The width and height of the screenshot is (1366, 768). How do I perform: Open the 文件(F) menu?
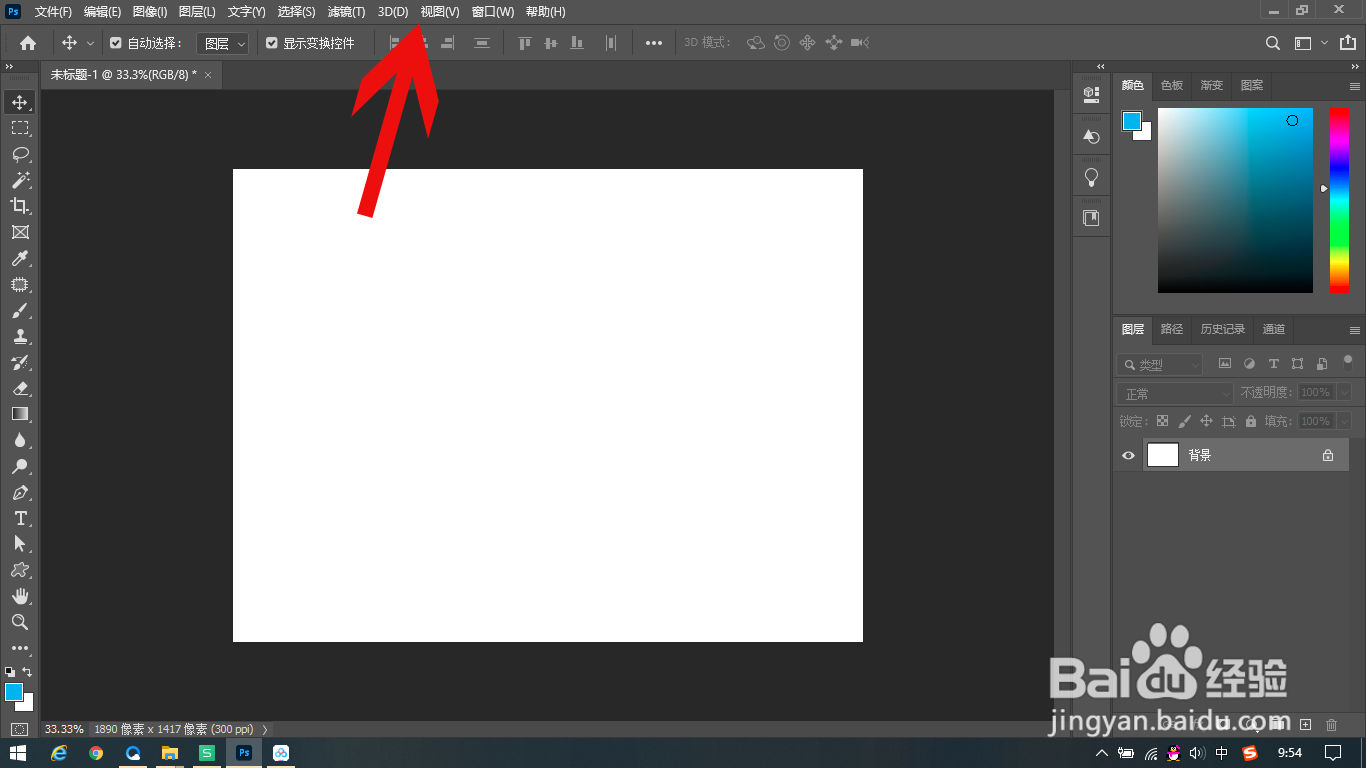coord(53,12)
